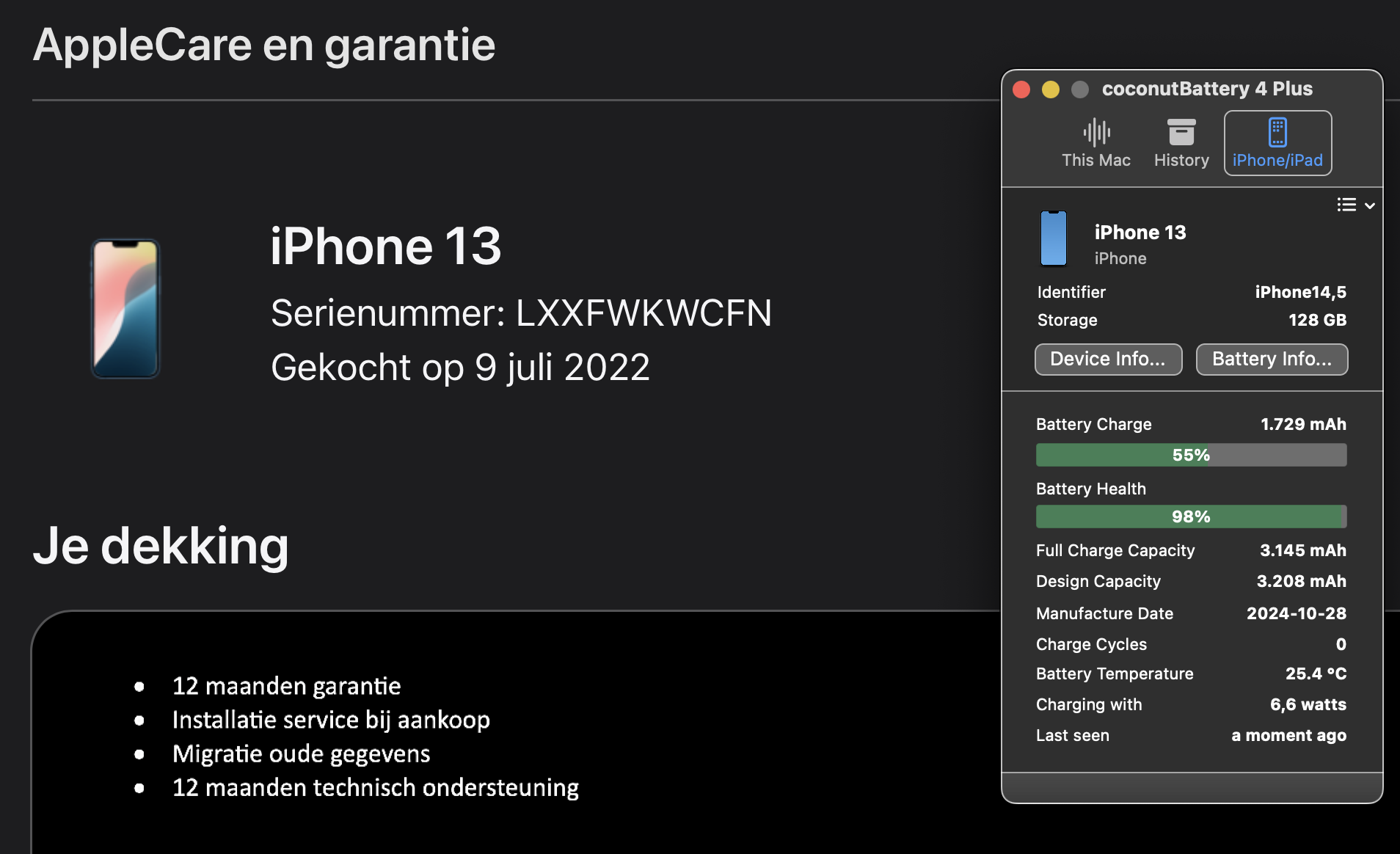Click the History archive box icon
1400x854 pixels.
tap(1181, 132)
